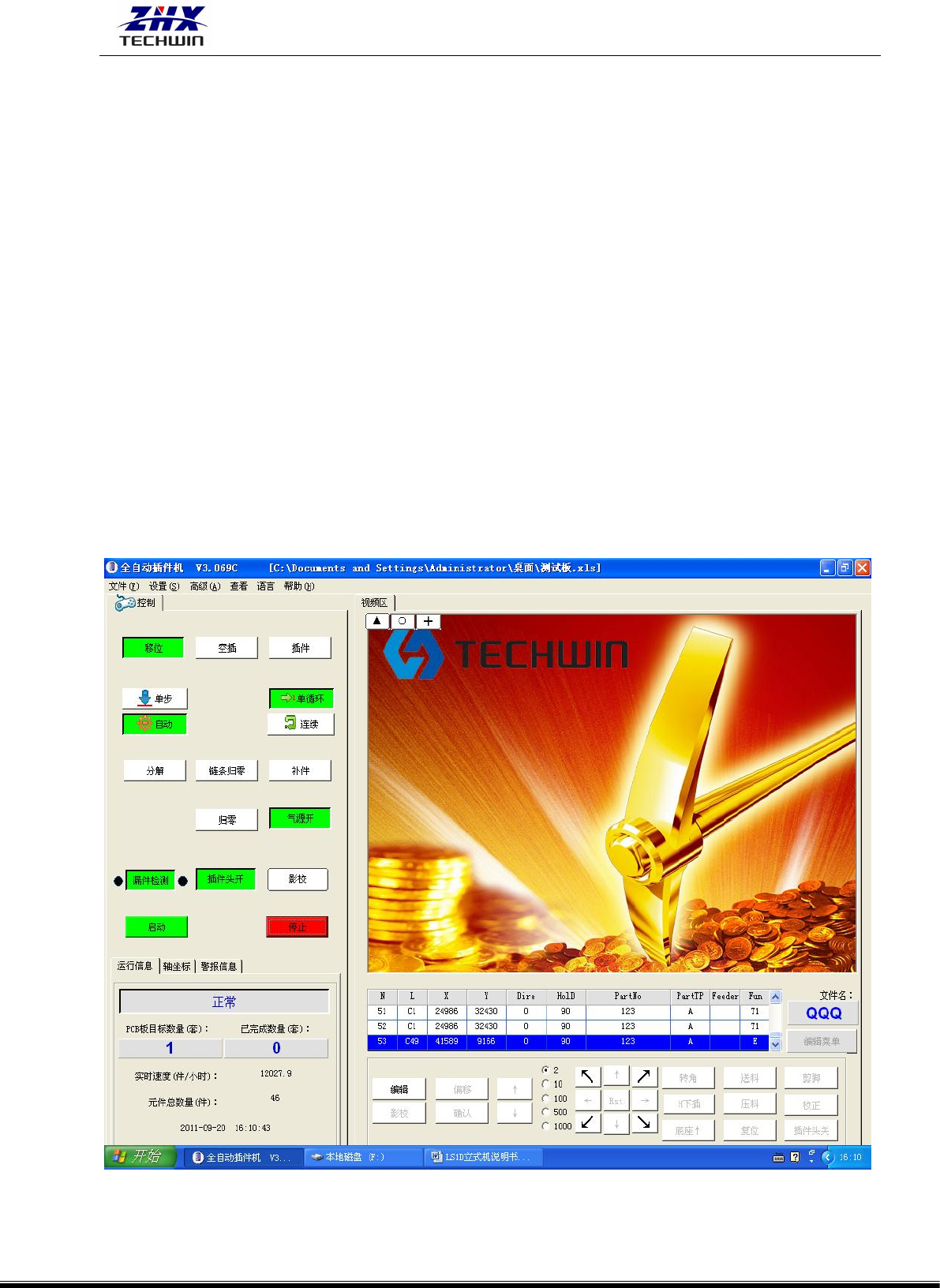940x1288 pixels.
Task: Click the HolD column header
Action: click(566, 996)
